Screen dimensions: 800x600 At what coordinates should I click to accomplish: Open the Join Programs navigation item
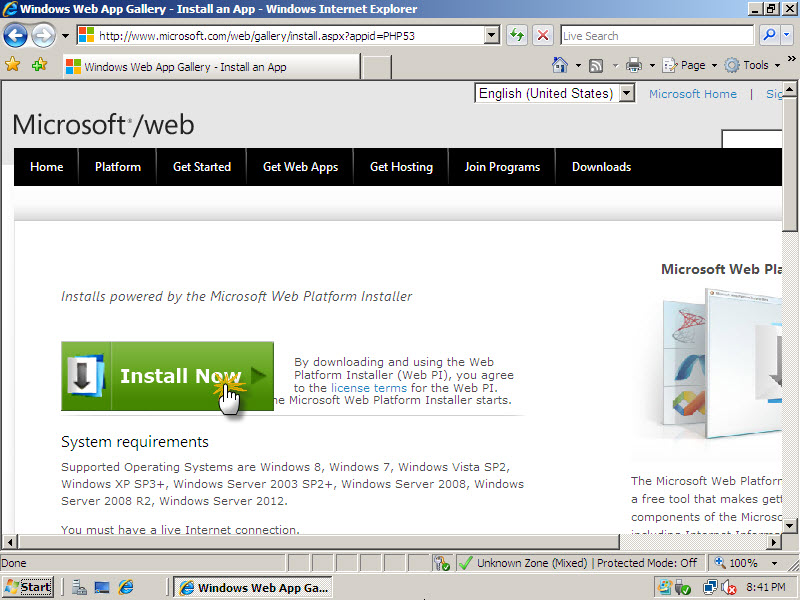[x=502, y=167]
